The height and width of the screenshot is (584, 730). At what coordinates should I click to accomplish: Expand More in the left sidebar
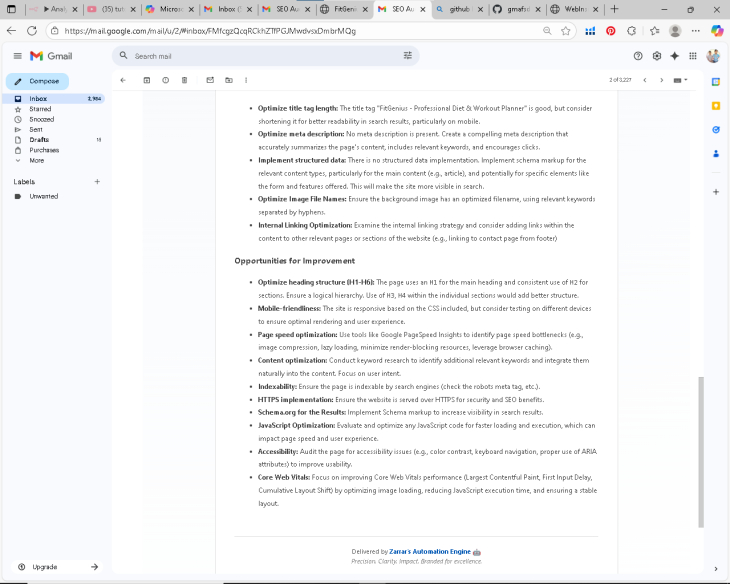[x=36, y=160]
